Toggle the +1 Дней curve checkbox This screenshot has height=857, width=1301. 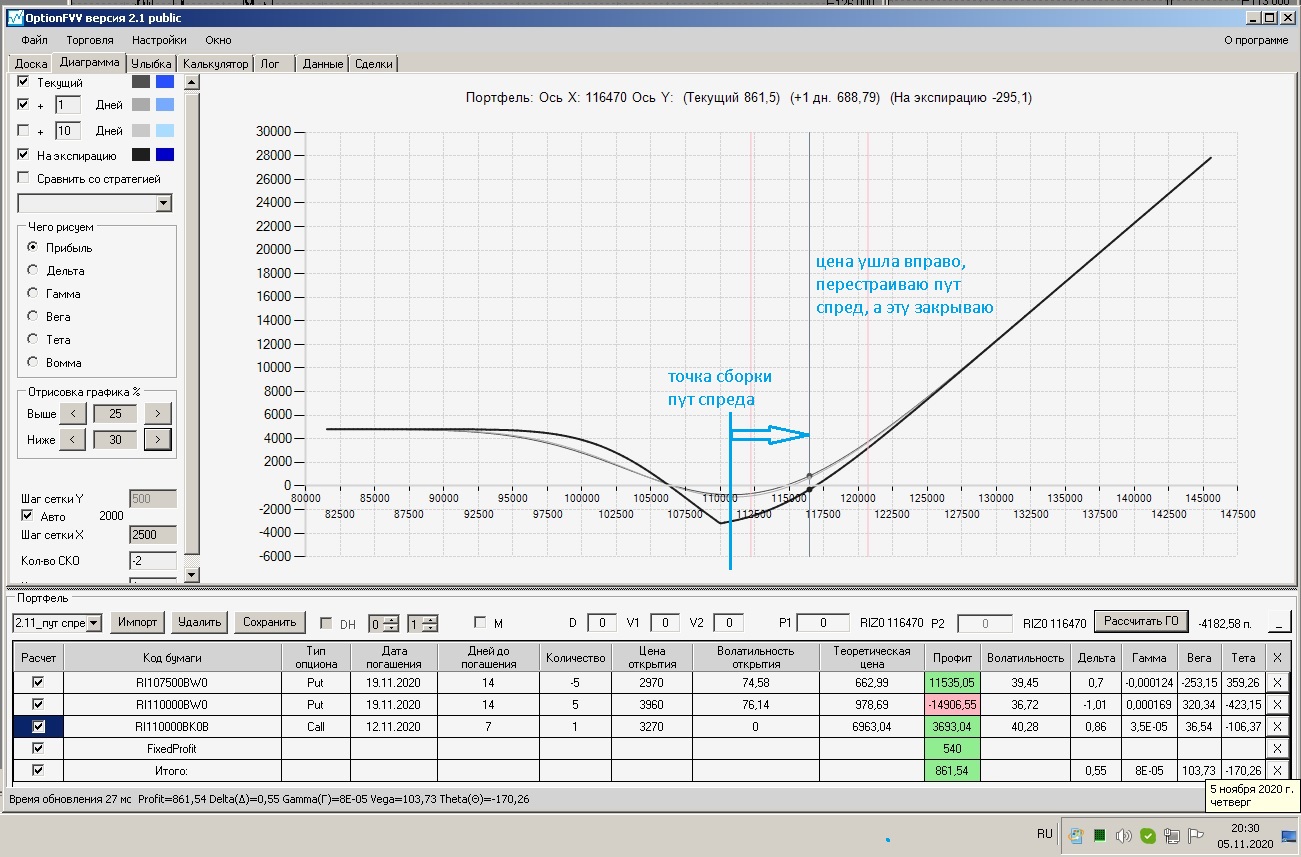coord(24,104)
